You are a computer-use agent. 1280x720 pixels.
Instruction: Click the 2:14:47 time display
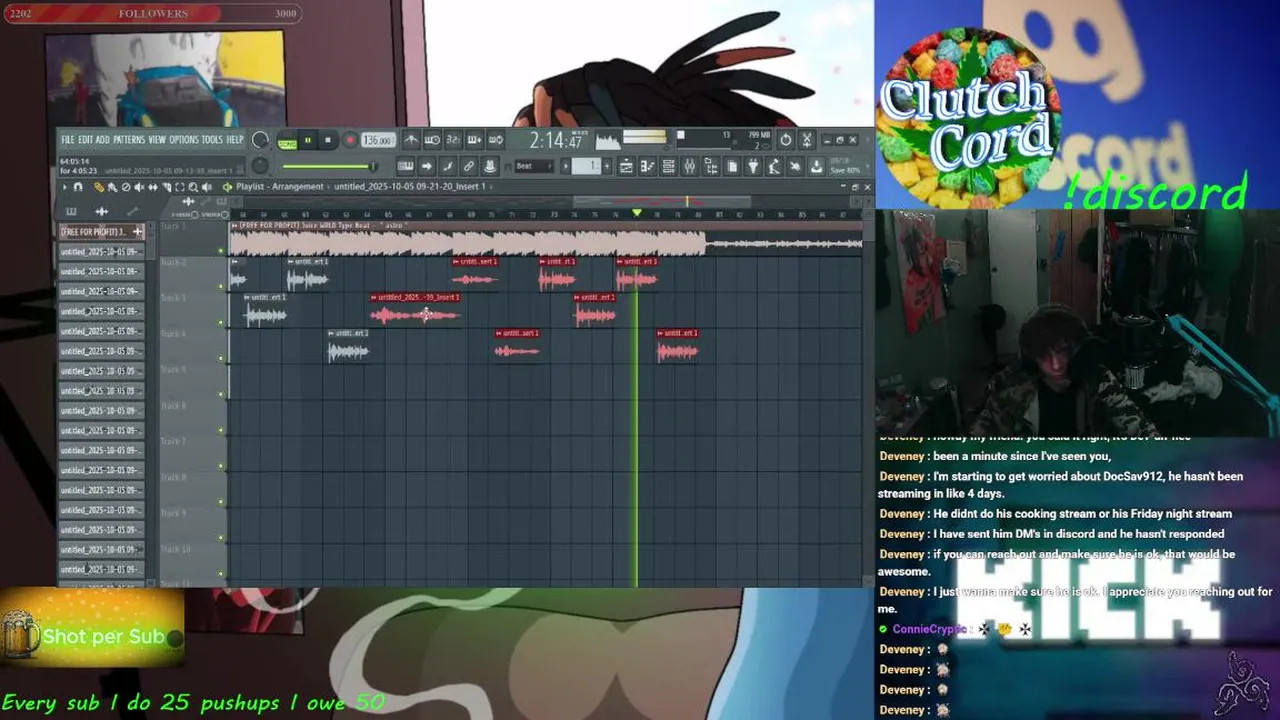click(x=556, y=141)
